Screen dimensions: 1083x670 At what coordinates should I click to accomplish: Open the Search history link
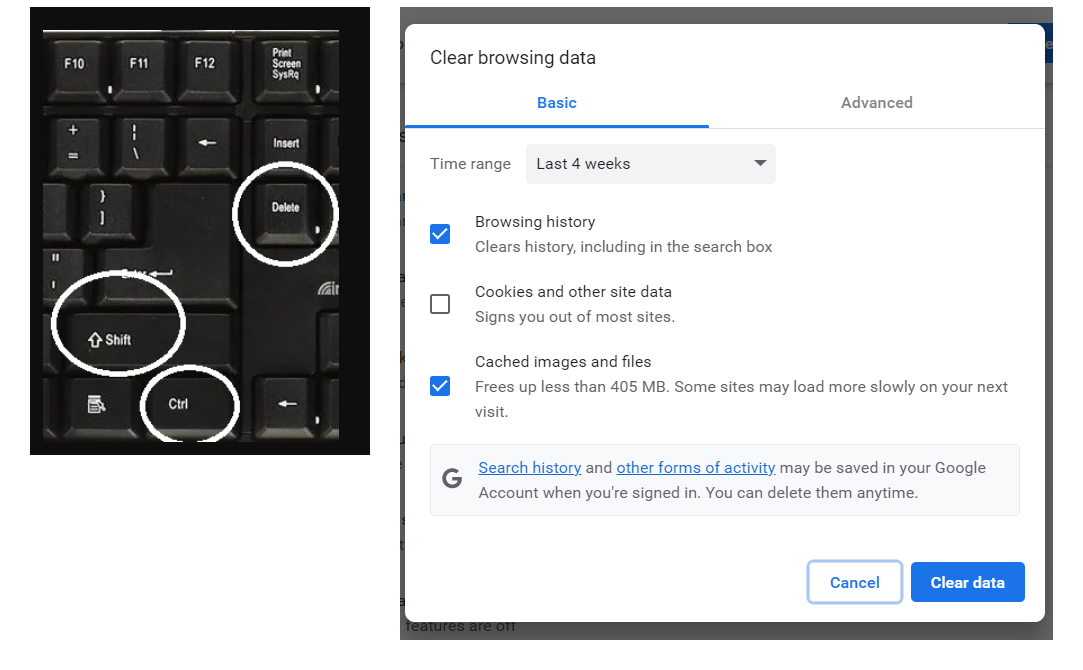click(529, 468)
